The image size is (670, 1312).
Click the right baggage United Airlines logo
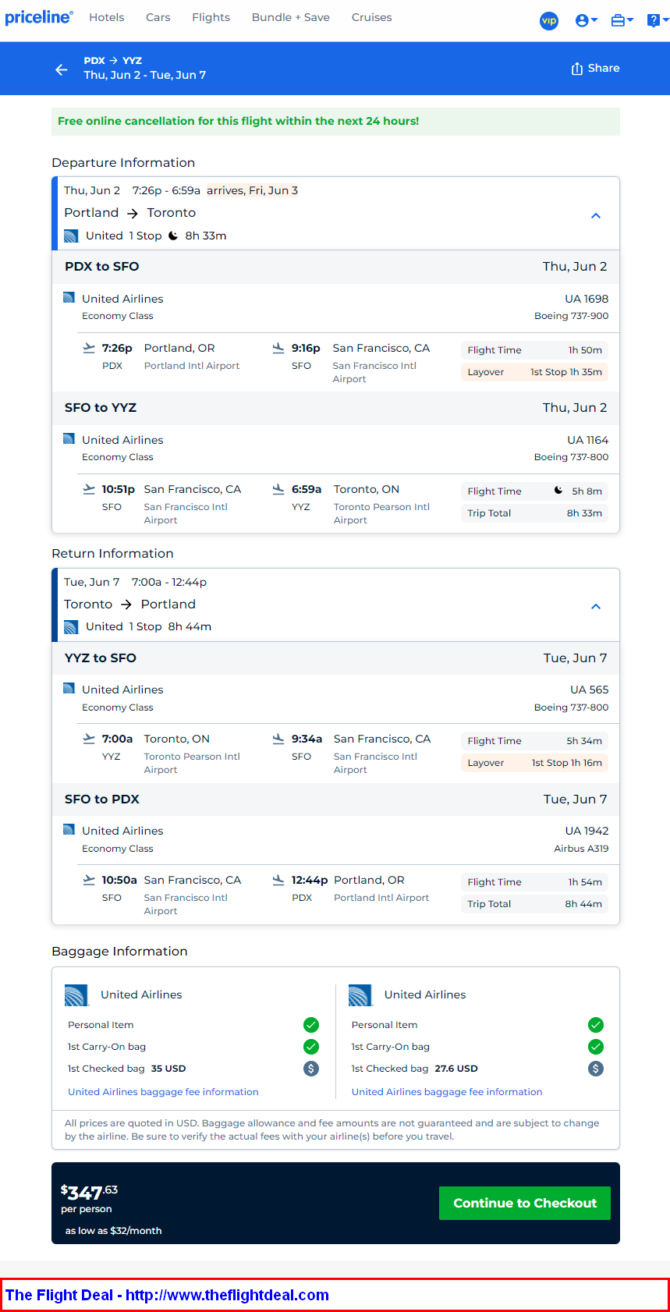point(360,995)
